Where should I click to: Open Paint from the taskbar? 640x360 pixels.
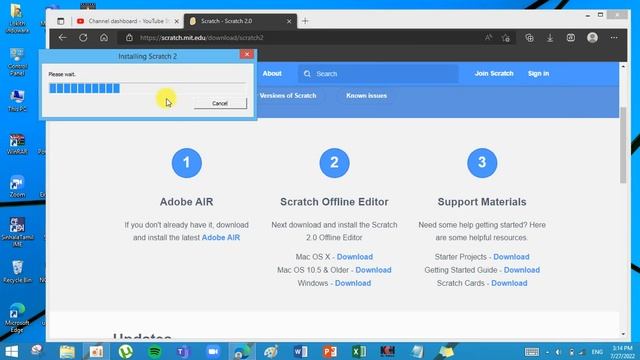271,351
